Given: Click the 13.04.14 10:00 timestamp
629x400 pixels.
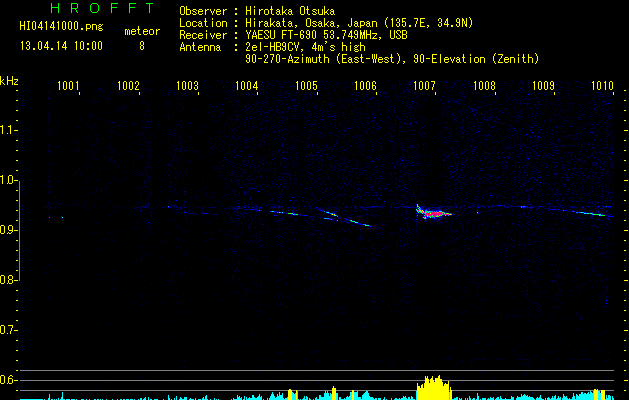Looking at the screenshot, I should [x=61, y=46].
